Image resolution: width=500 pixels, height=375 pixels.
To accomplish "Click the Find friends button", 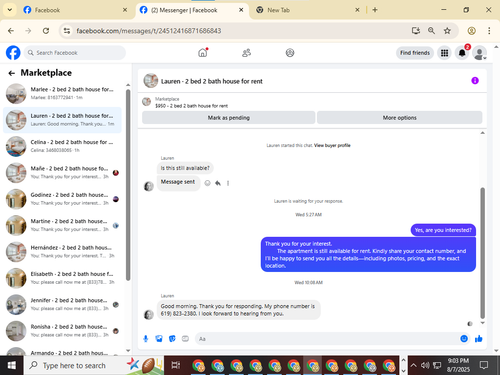I will [x=415, y=53].
